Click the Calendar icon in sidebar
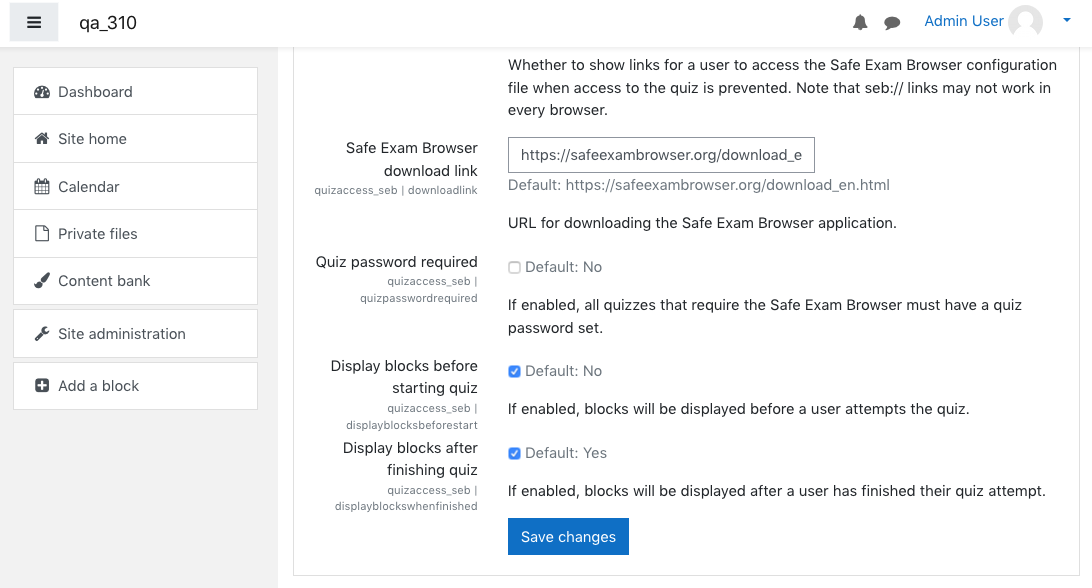This screenshot has width=1092, height=588. (42, 187)
